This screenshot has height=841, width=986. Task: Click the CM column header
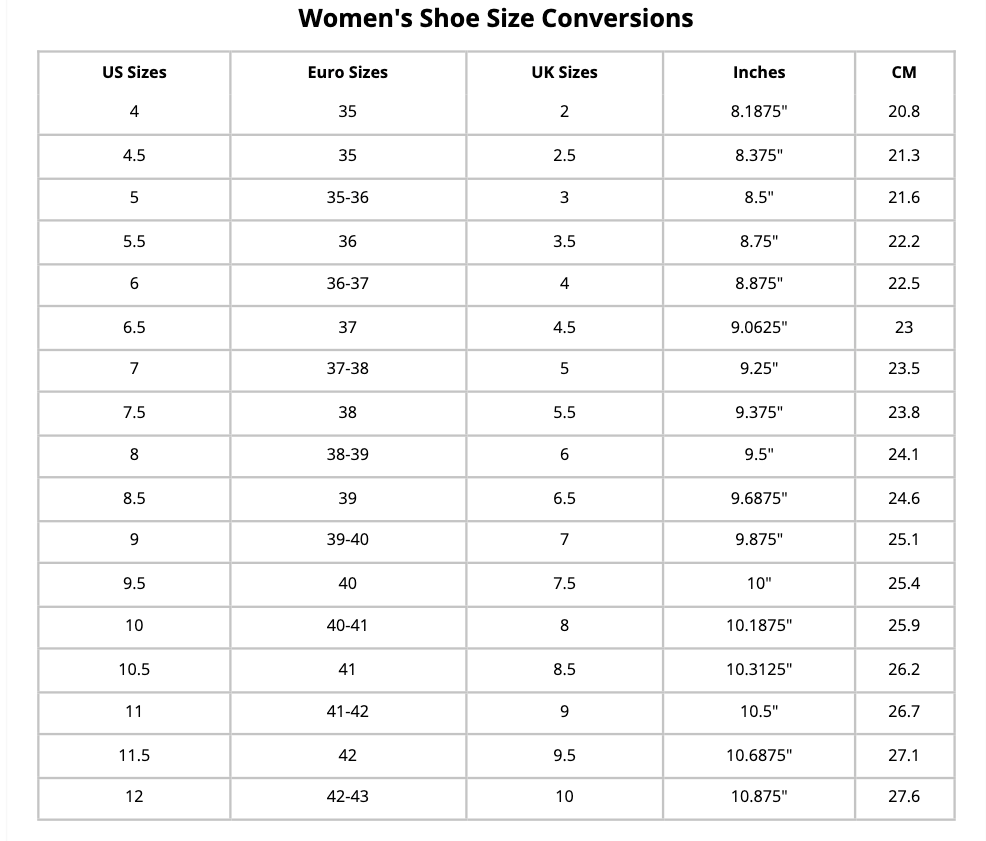pyautogui.click(x=903, y=72)
